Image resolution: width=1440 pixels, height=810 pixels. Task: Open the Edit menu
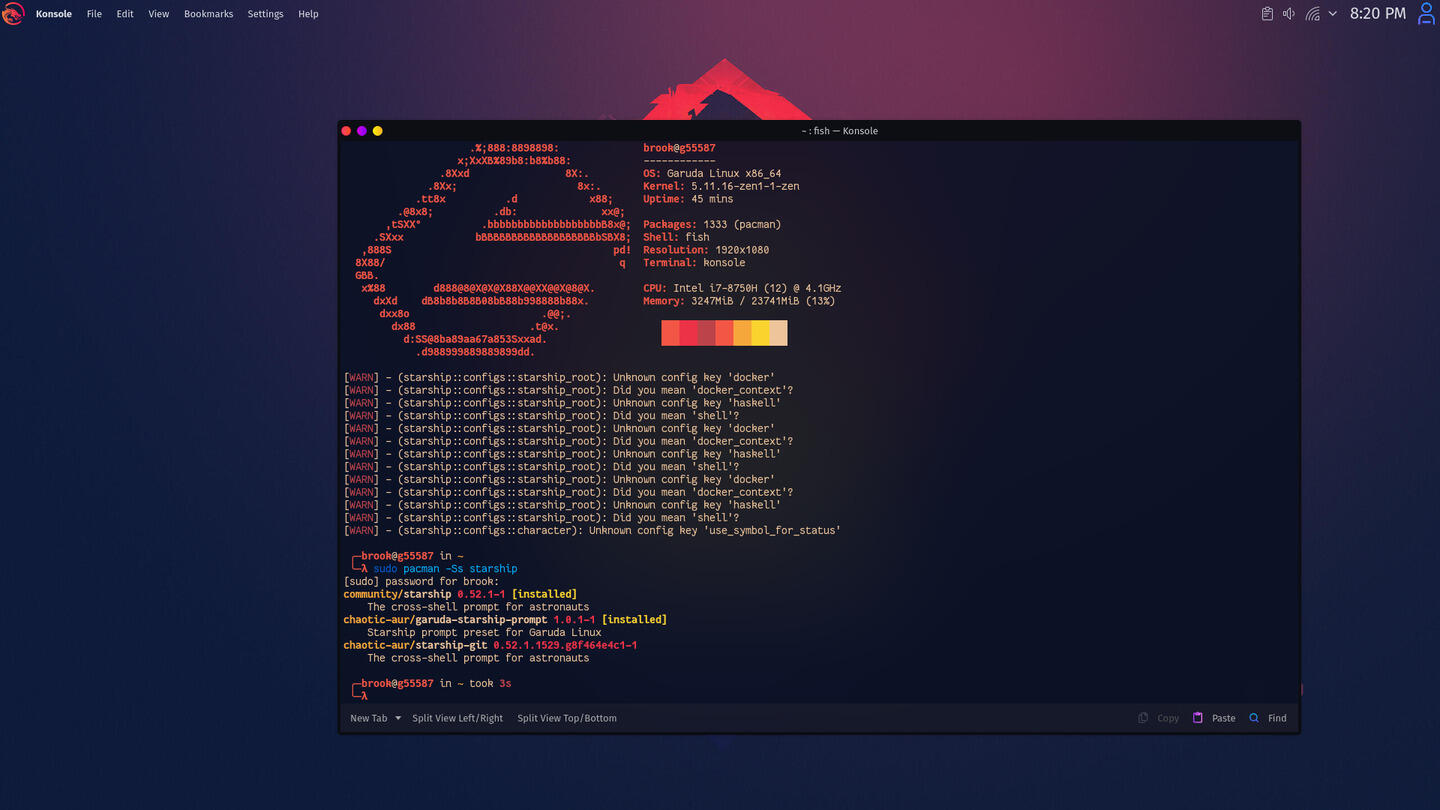pos(125,14)
